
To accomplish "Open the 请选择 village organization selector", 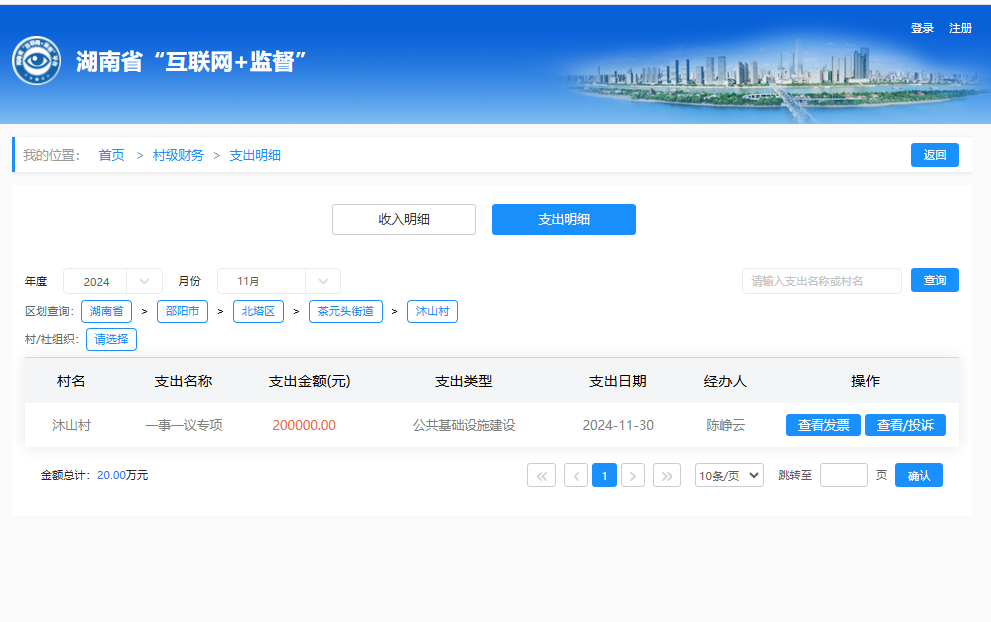I will [111, 339].
